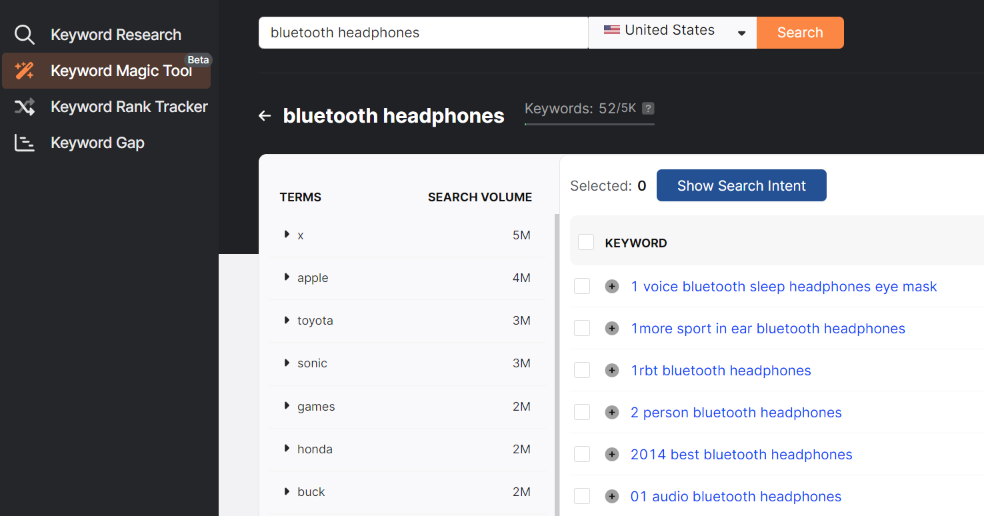This screenshot has height=516, width=984.
Task: Check the '1rbt bluetooth headphones' row
Action: (582, 370)
